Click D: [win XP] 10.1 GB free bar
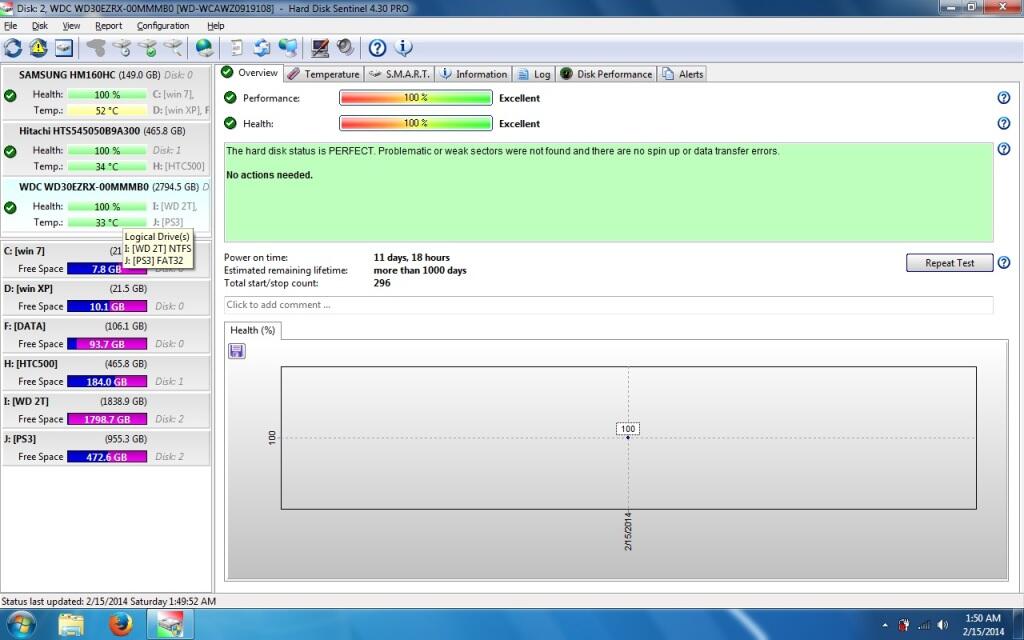The width and height of the screenshot is (1024, 640). (x=107, y=306)
